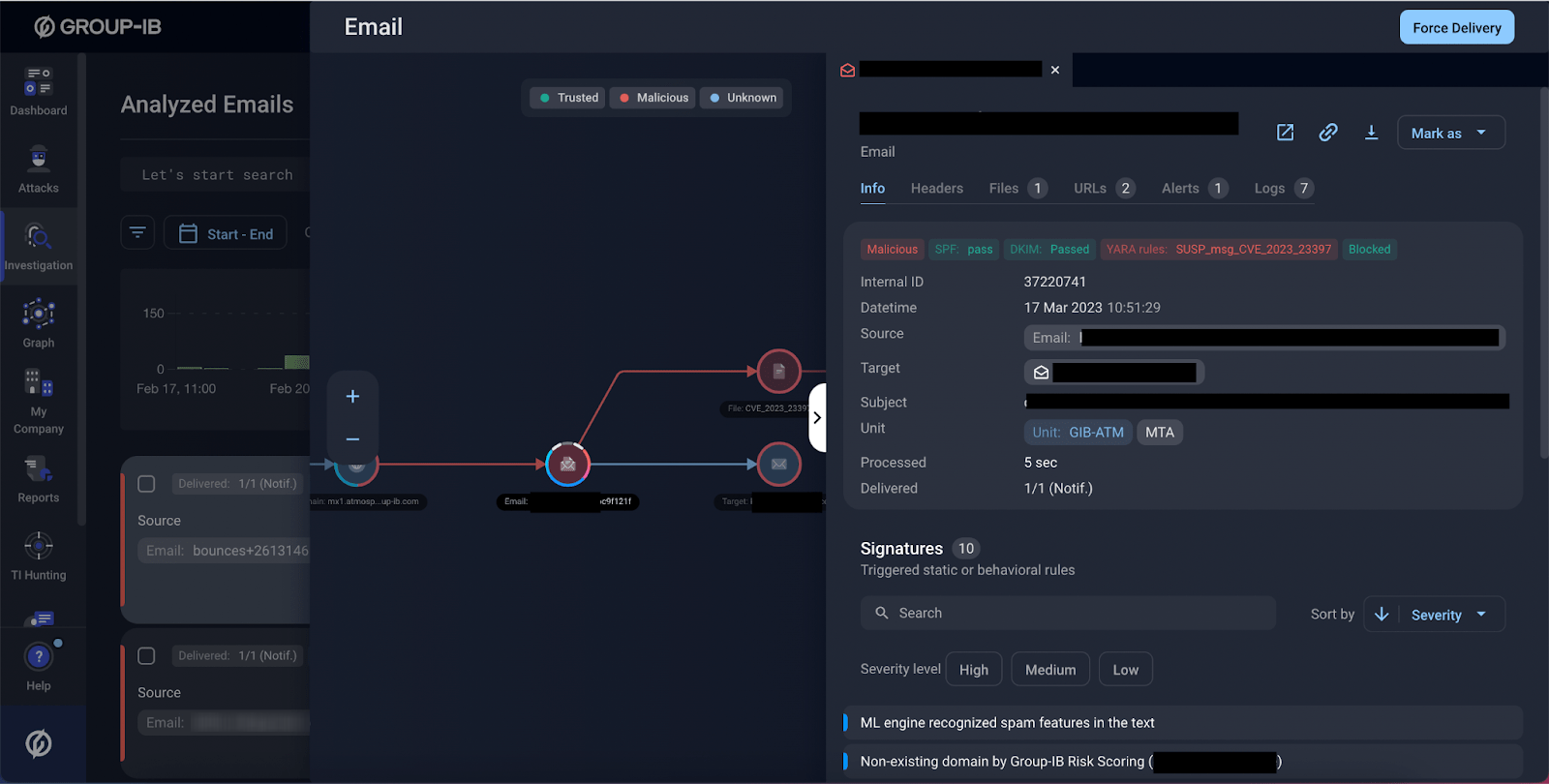This screenshot has height=784, width=1549.
Task: Click the zoom out minus button on graph
Action: click(x=352, y=439)
